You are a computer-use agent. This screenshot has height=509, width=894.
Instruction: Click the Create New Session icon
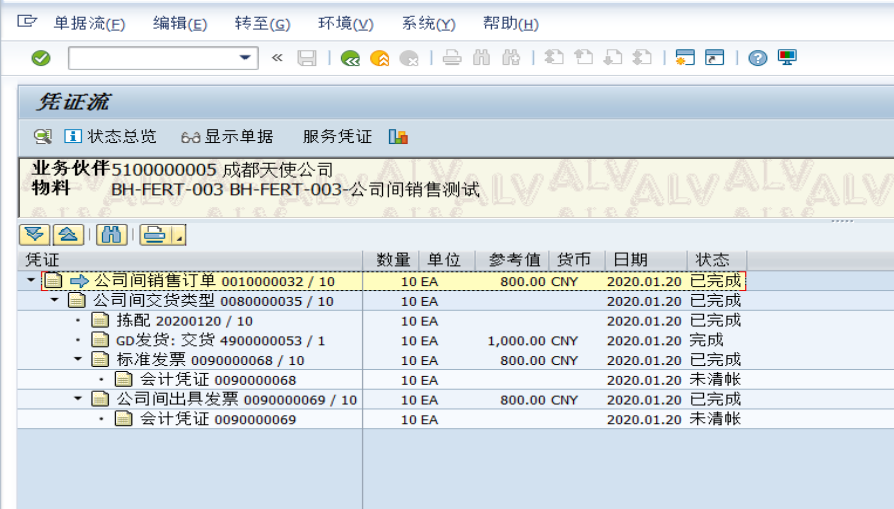point(685,58)
